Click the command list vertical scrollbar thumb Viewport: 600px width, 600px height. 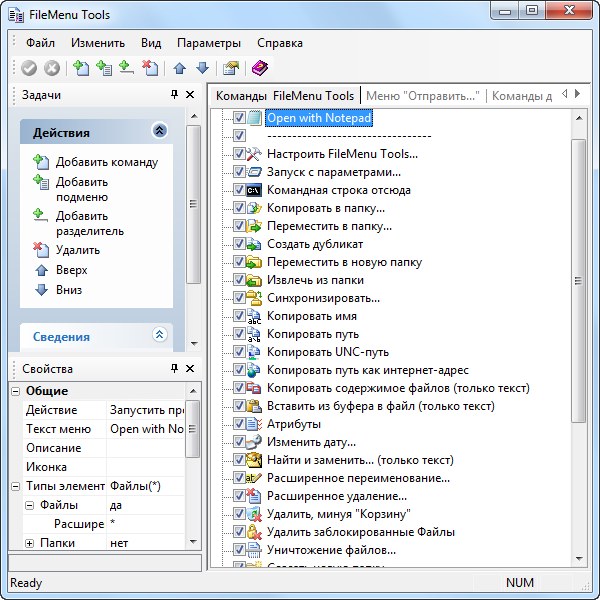pos(577,280)
